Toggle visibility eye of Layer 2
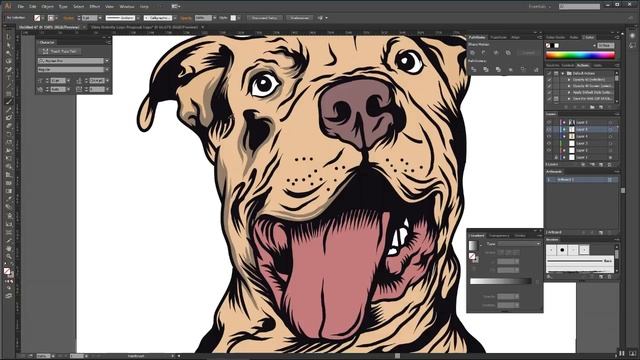 click(549, 150)
